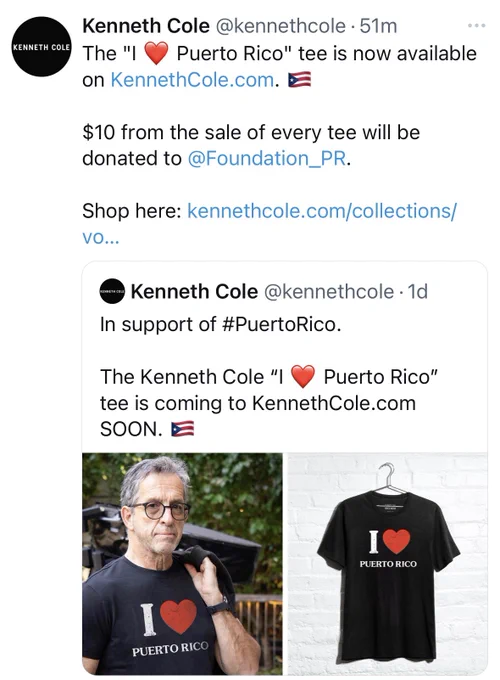
Task: Open the @kennethcole handle in main tweet
Action: pos(281,26)
